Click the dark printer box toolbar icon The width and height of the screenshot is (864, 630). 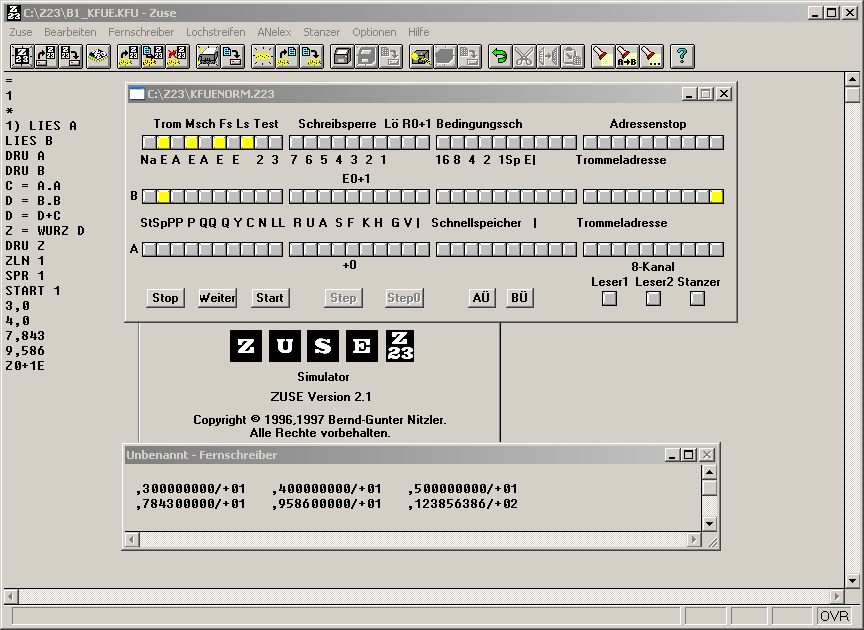coord(342,56)
